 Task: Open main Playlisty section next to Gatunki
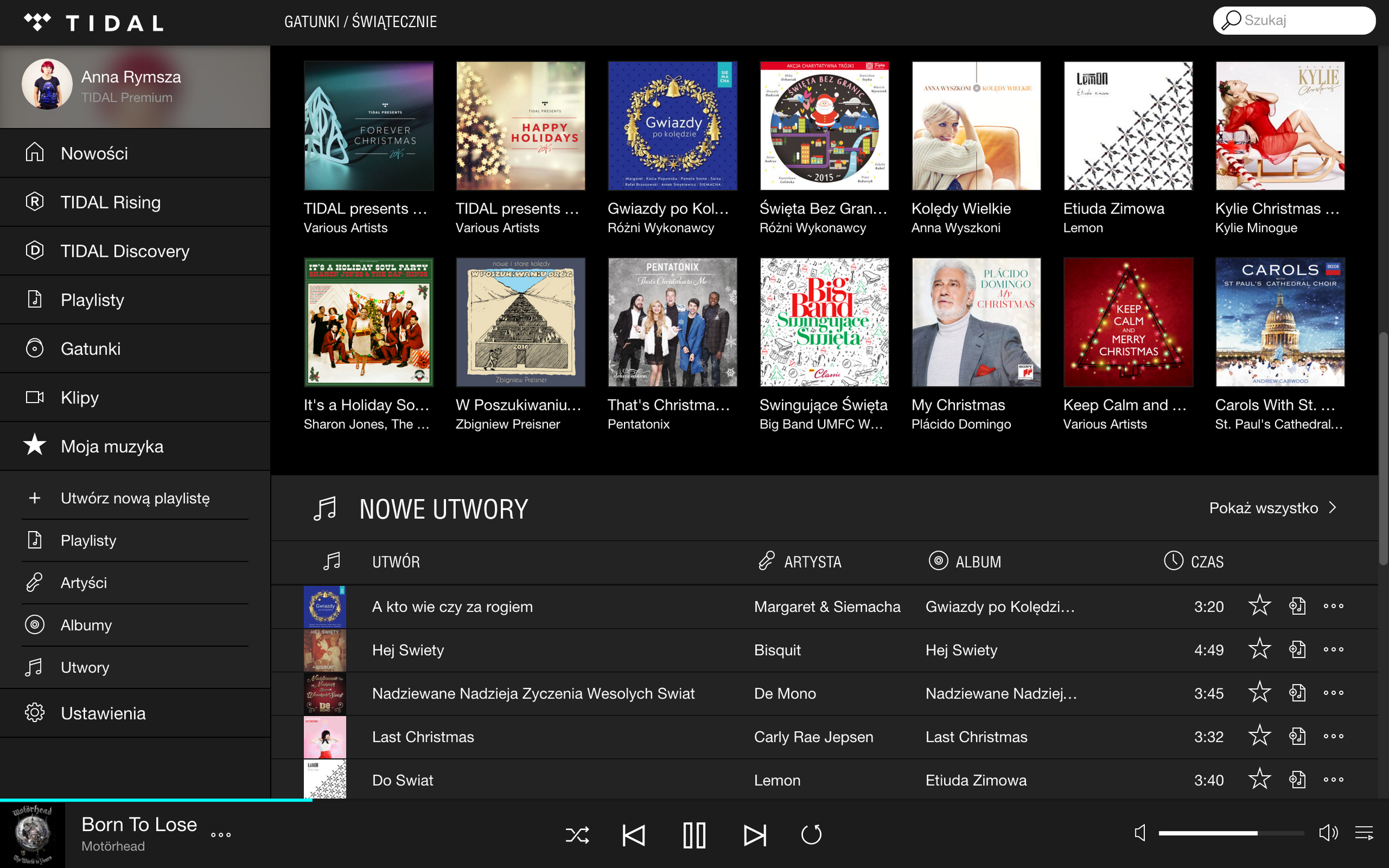[135, 300]
